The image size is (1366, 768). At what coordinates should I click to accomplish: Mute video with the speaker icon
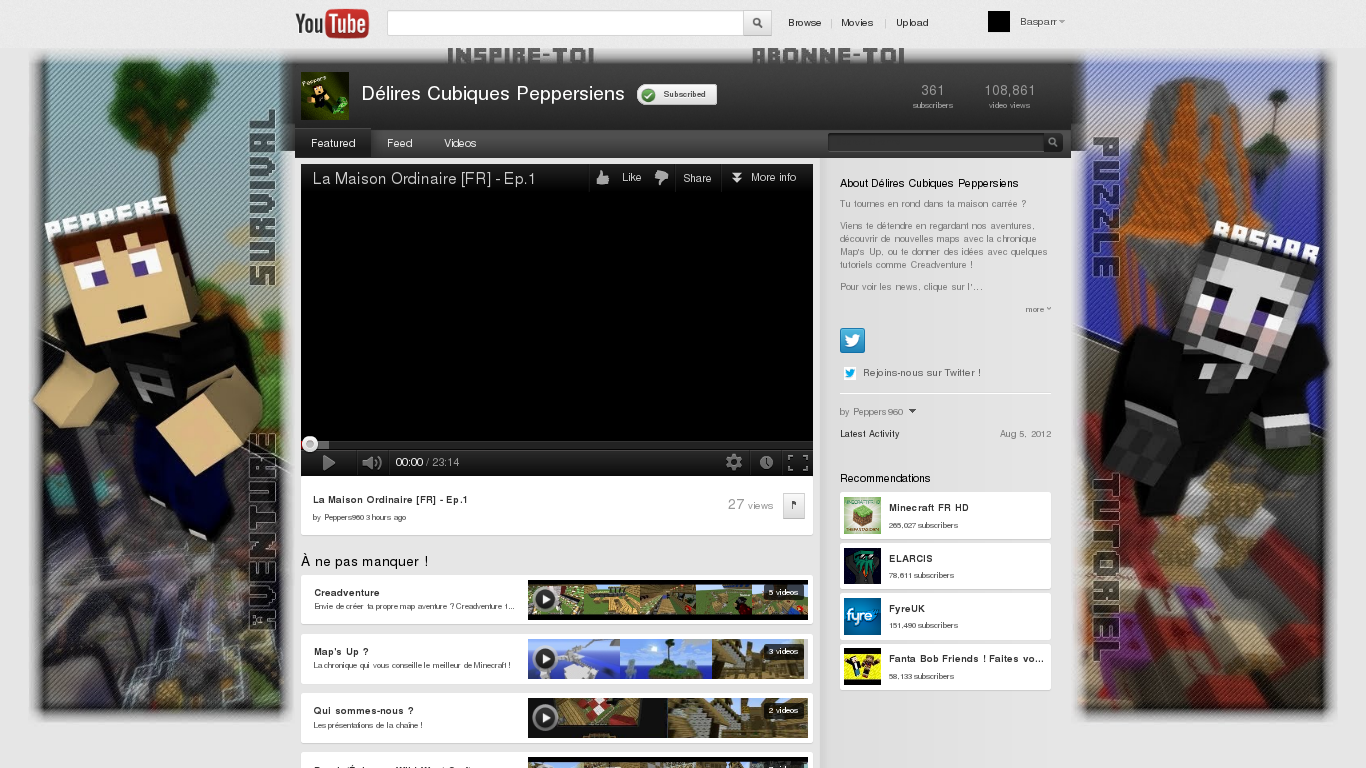click(372, 462)
